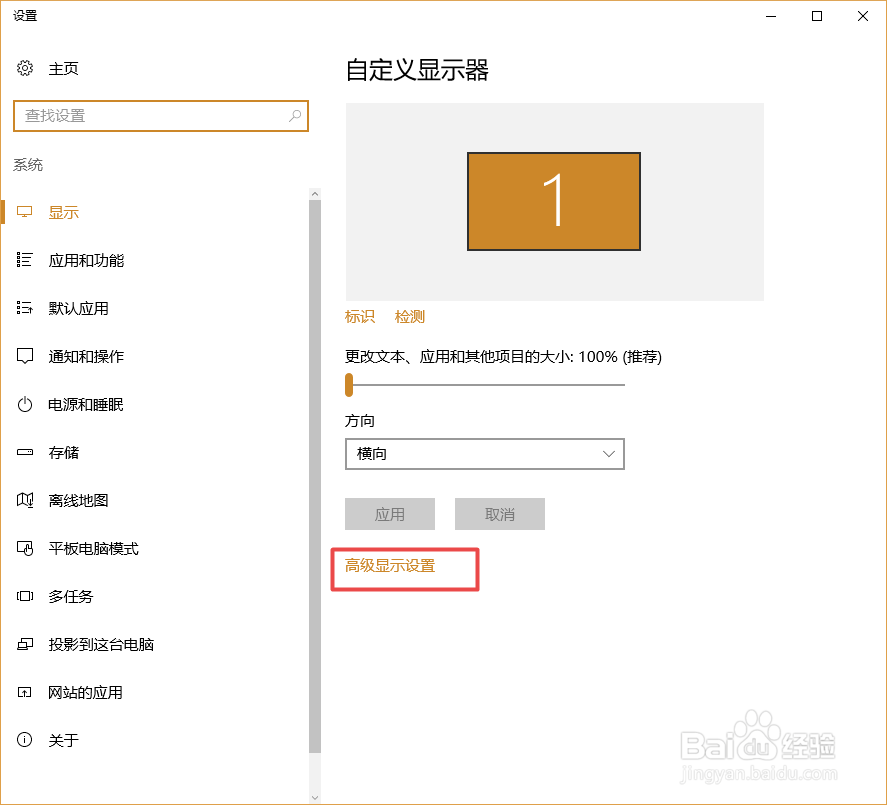Click the 显示 monitor icon
The height and width of the screenshot is (805, 887).
tap(24, 212)
